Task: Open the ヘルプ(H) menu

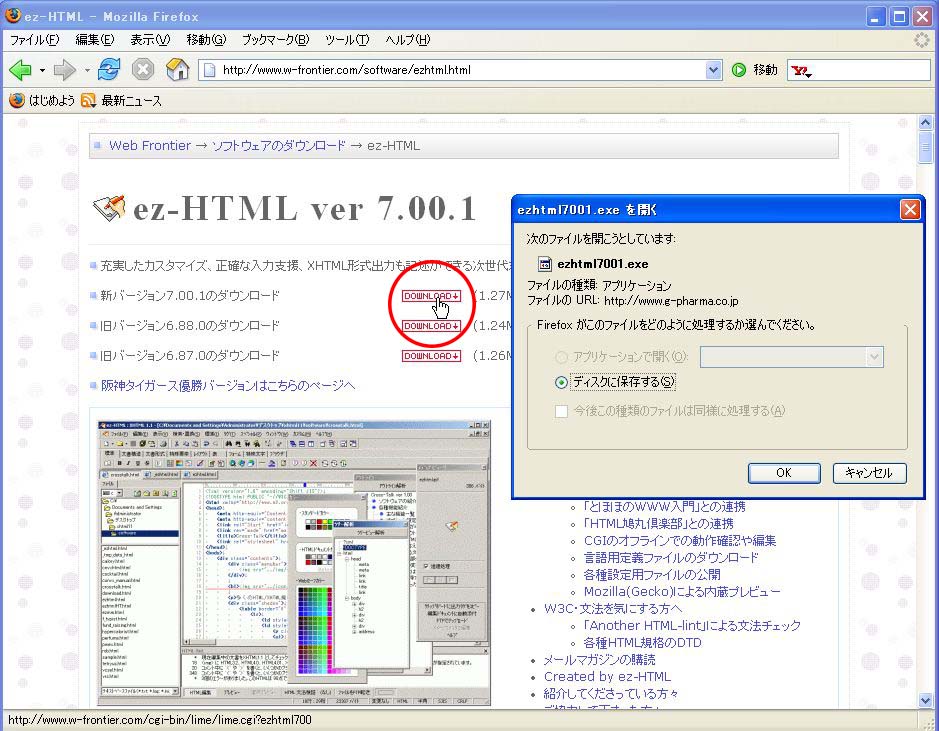Action: pos(407,40)
